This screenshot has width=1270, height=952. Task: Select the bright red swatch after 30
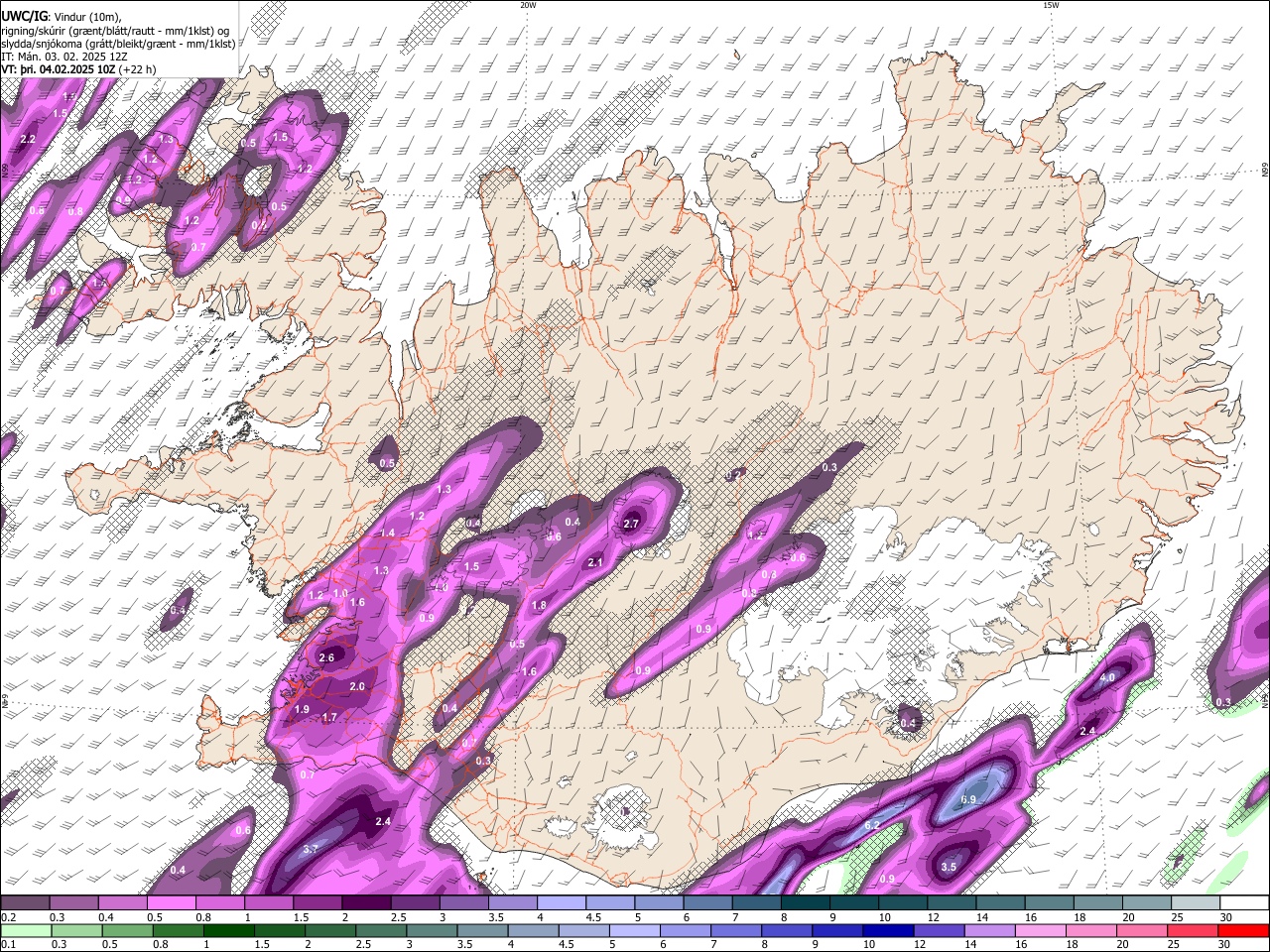pyautogui.click(x=1243, y=930)
